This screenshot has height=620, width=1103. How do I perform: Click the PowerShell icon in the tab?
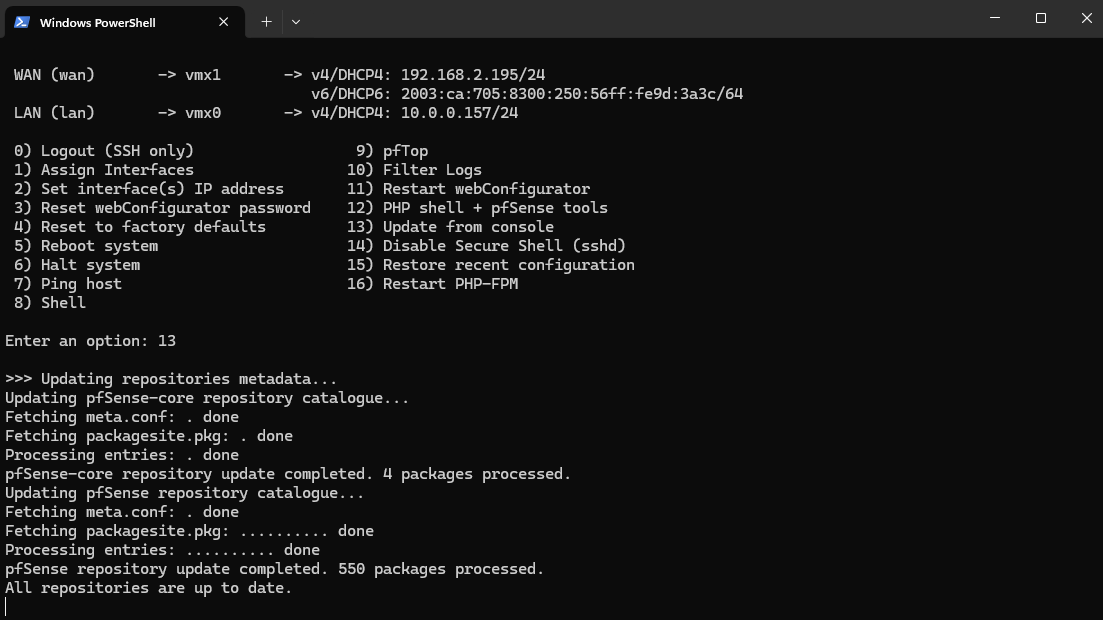click(21, 21)
